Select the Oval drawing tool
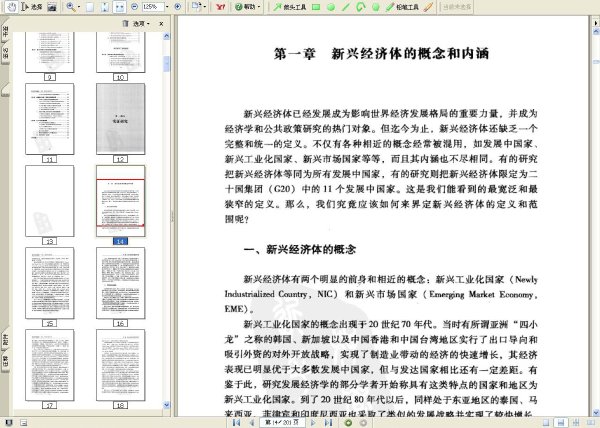Viewport: 600px width, 428px height. (331, 7)
